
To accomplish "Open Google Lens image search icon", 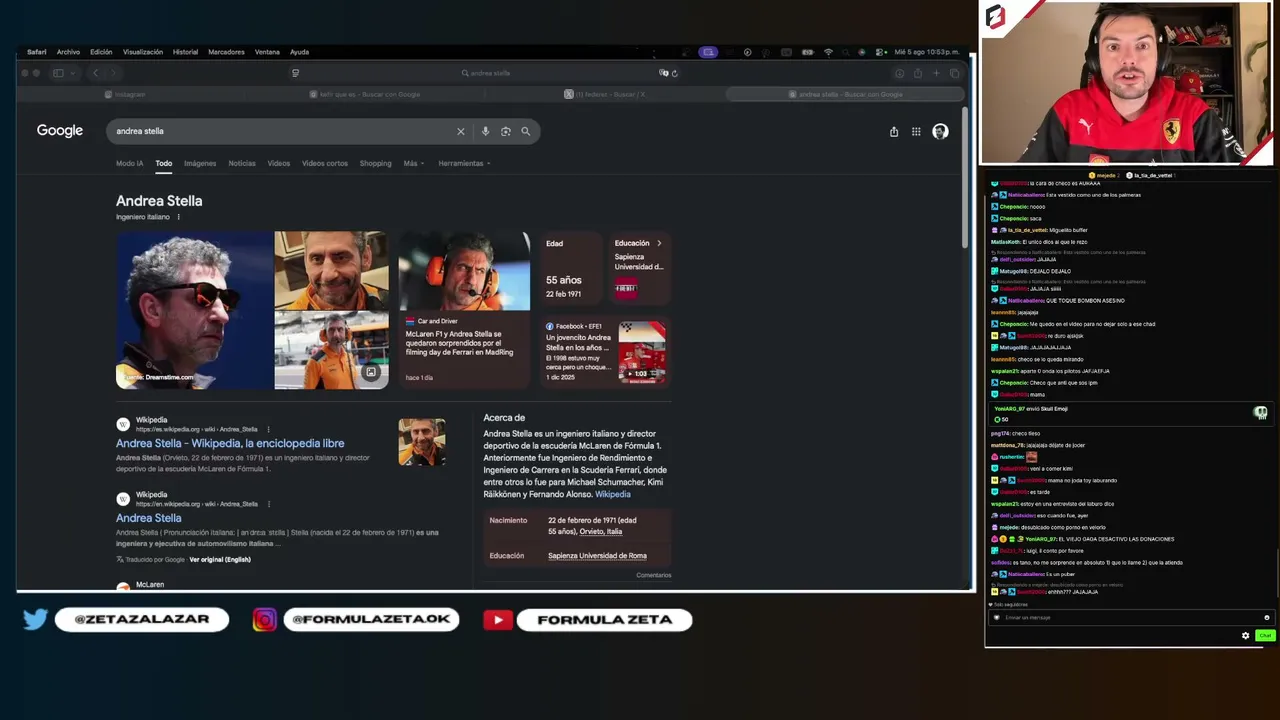I will 505,131.
